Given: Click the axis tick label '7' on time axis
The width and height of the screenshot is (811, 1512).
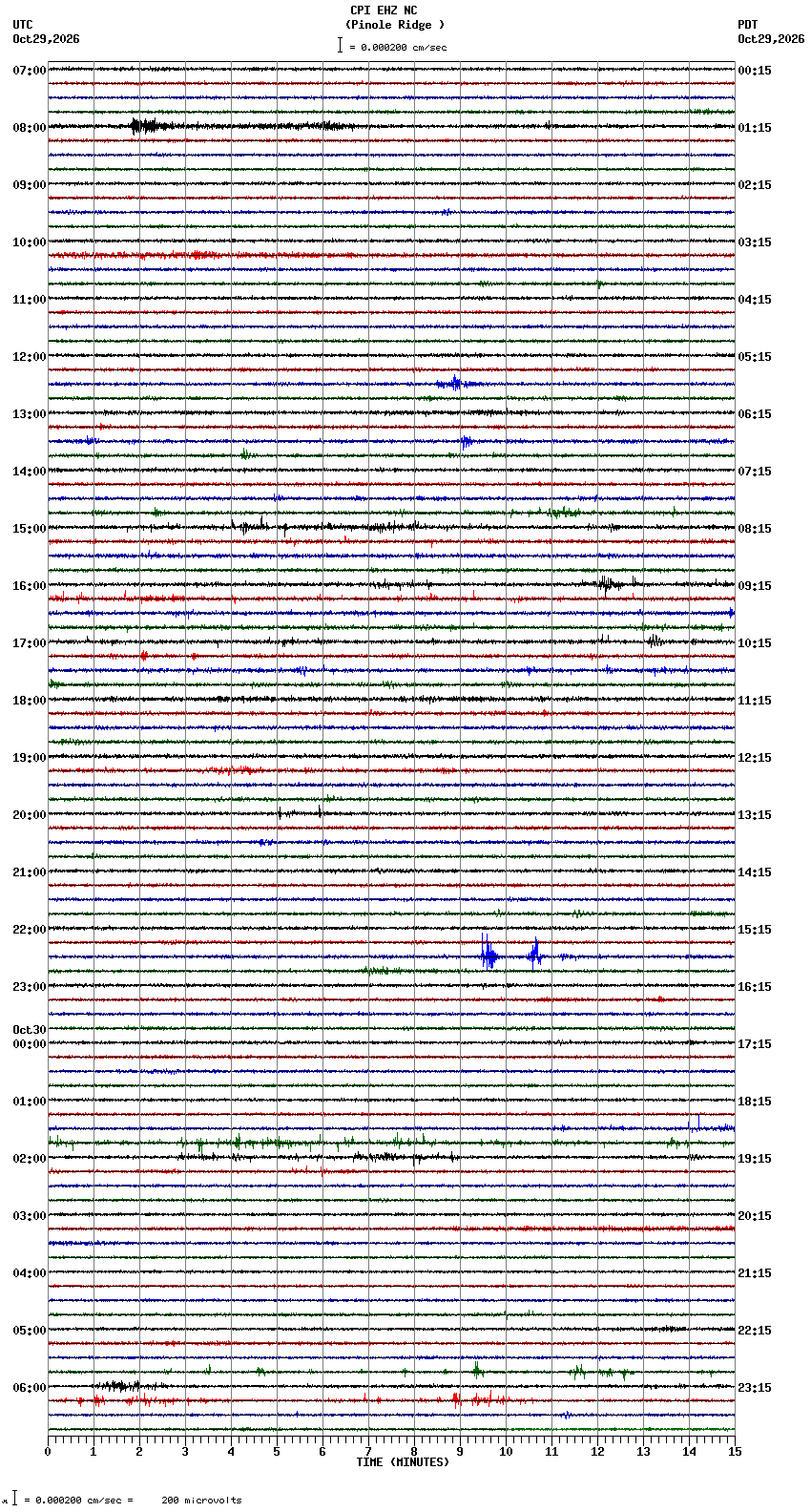Looking at the screenshot, I should (368, 1452).
